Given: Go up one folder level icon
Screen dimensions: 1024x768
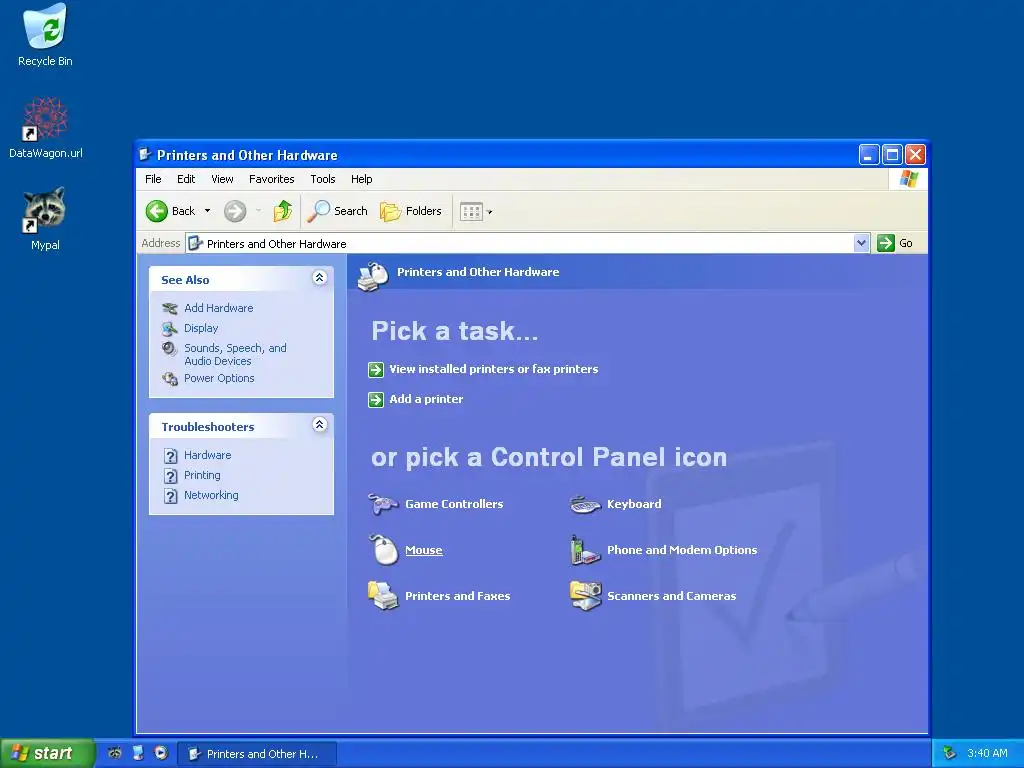Looking at the screenshot, I should (x=283, y=211).
